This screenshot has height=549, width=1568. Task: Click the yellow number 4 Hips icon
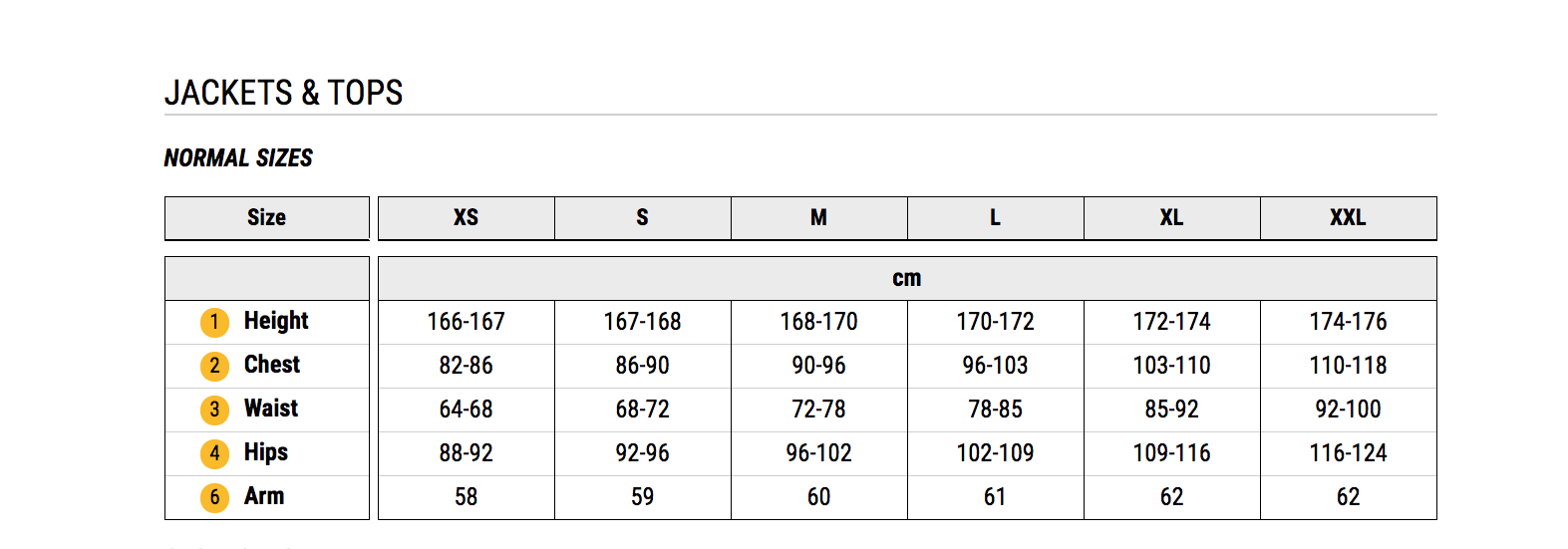[214, 453]
